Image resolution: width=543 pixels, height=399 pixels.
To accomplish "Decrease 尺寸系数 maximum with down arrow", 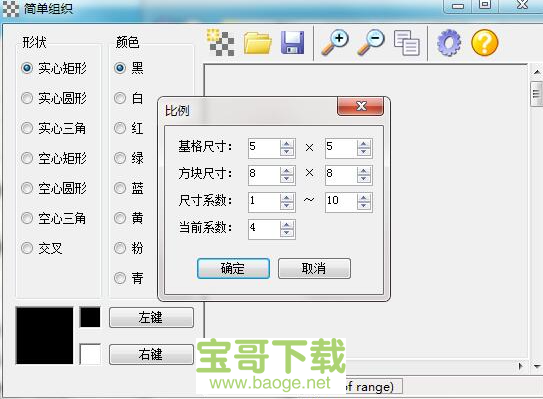I will [x=364, y=206].
